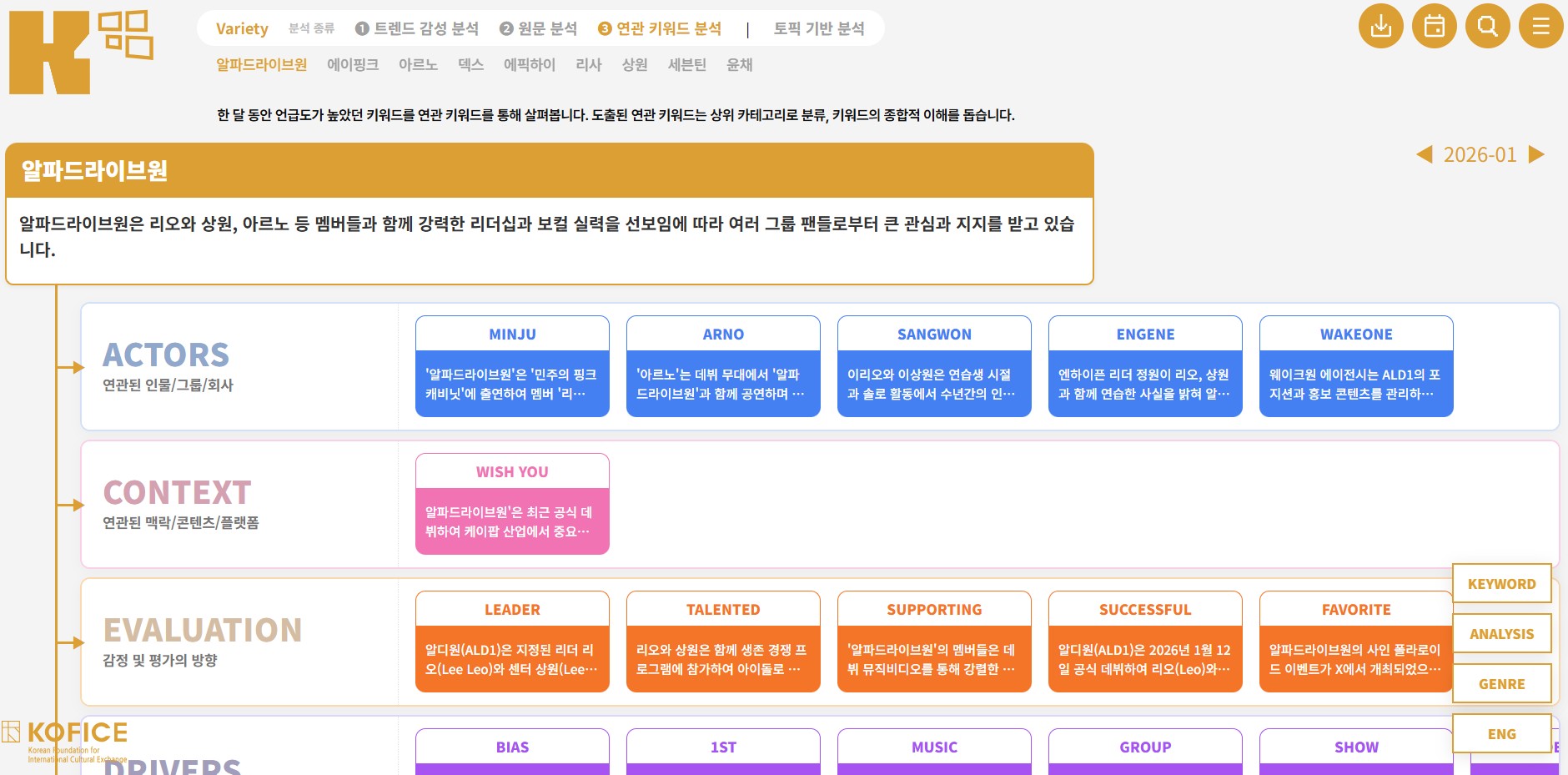Select 에이핑크 keyword
1568x775 pixels.
(x=353, y=64)
